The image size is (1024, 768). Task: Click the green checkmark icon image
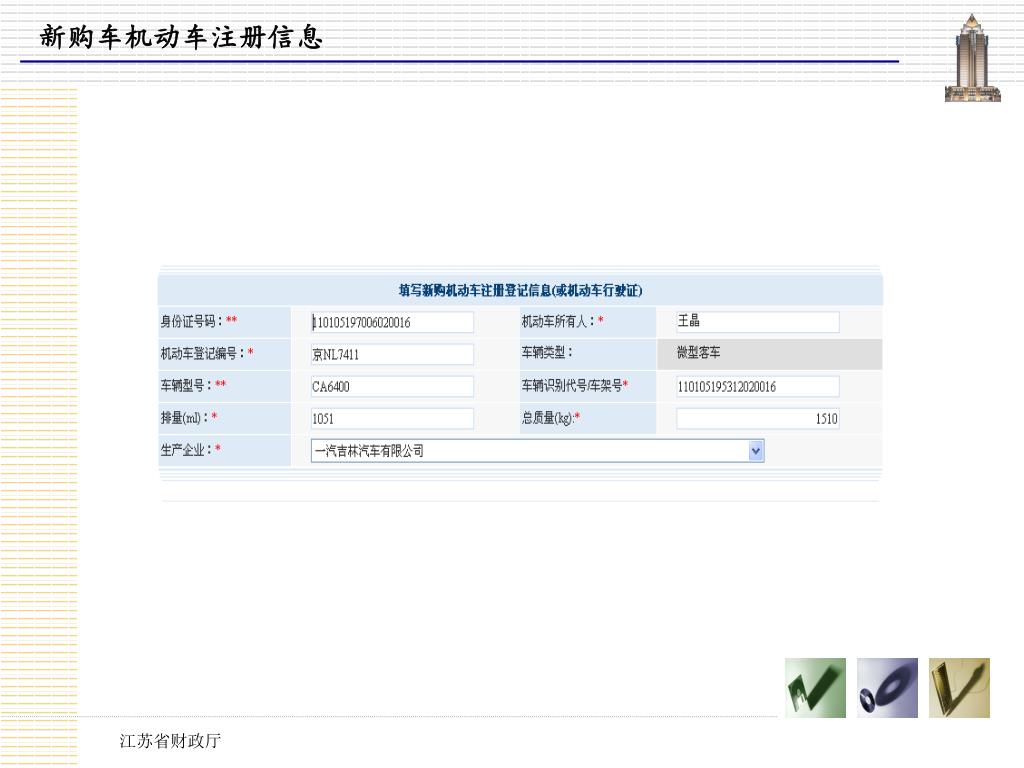[815, 688]
